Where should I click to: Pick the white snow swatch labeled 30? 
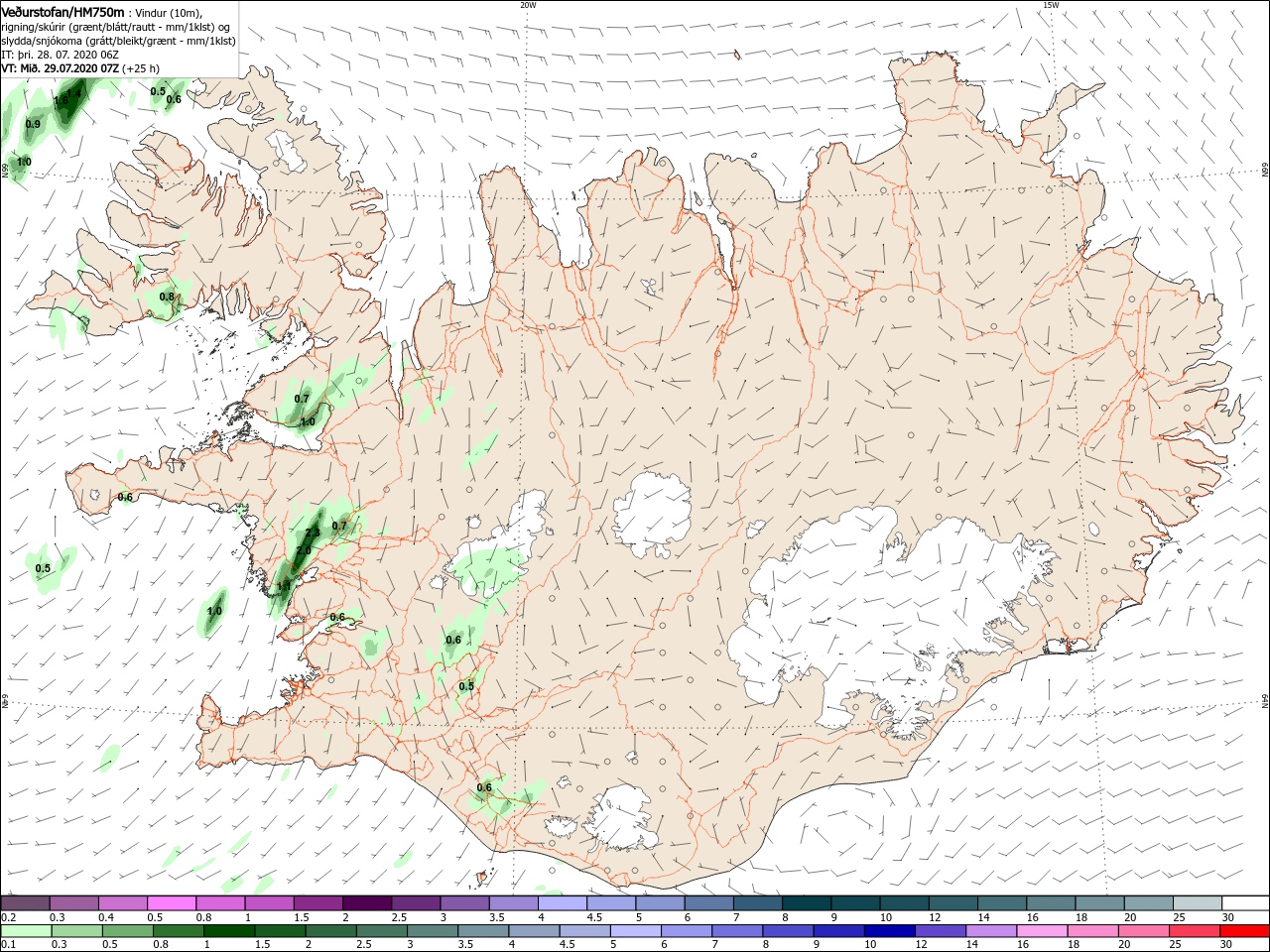(1245, 903)
